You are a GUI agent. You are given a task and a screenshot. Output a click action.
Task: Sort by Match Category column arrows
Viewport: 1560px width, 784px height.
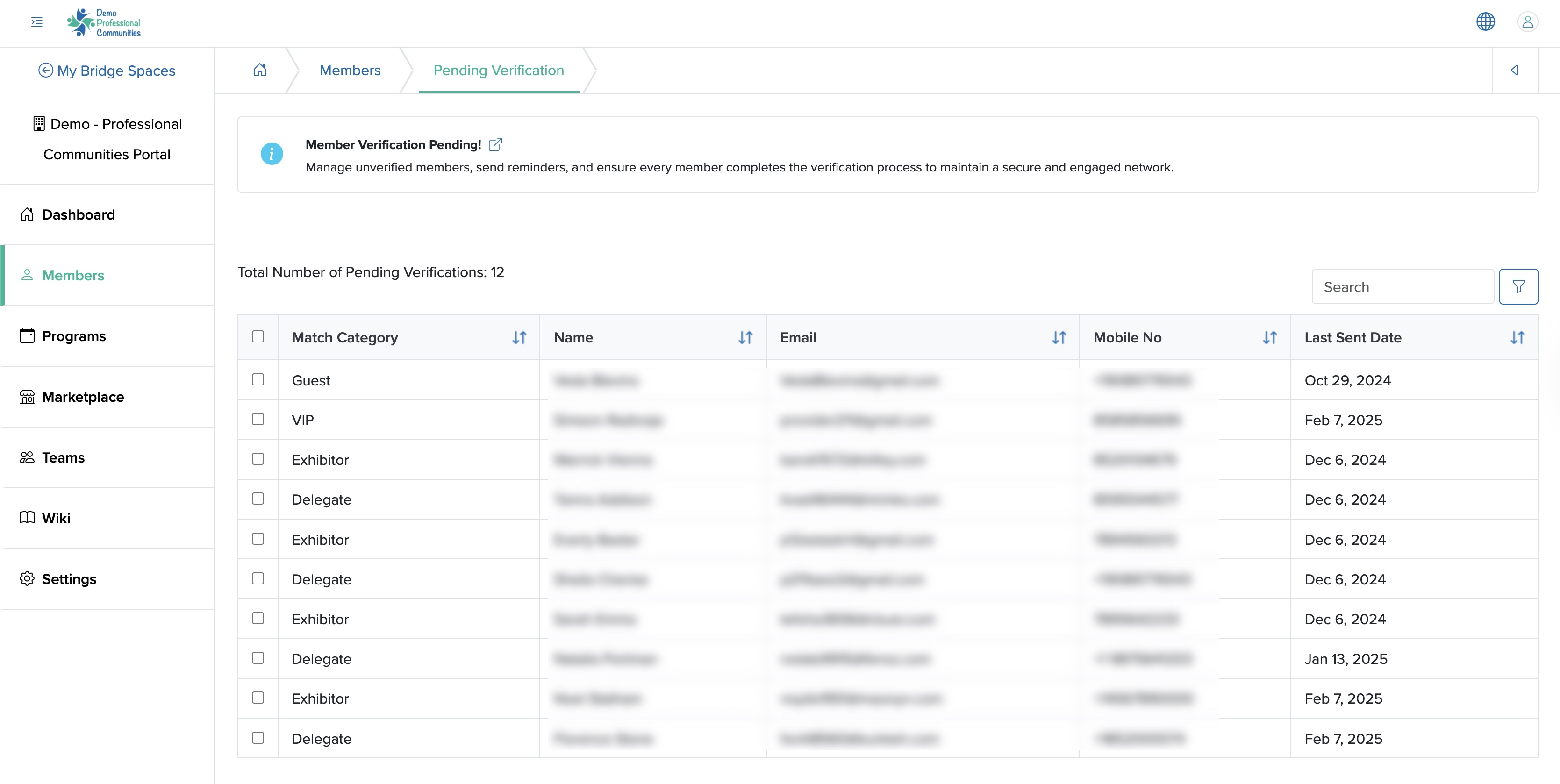pyautogui.click(x=519, y=338)
